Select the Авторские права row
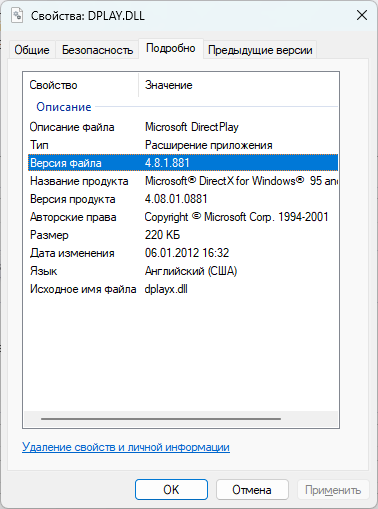The image size is (378, 509). (x=183, y=217)
